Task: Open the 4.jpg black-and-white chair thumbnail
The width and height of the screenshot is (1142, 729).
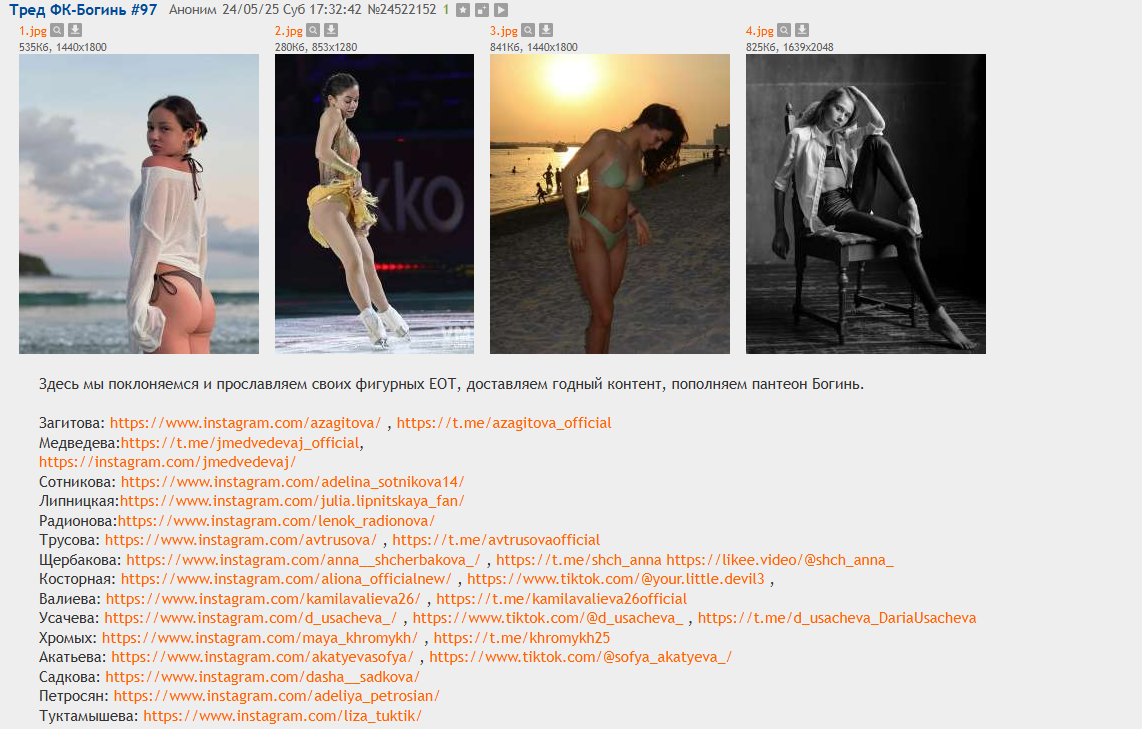Action: click(865, 203)
